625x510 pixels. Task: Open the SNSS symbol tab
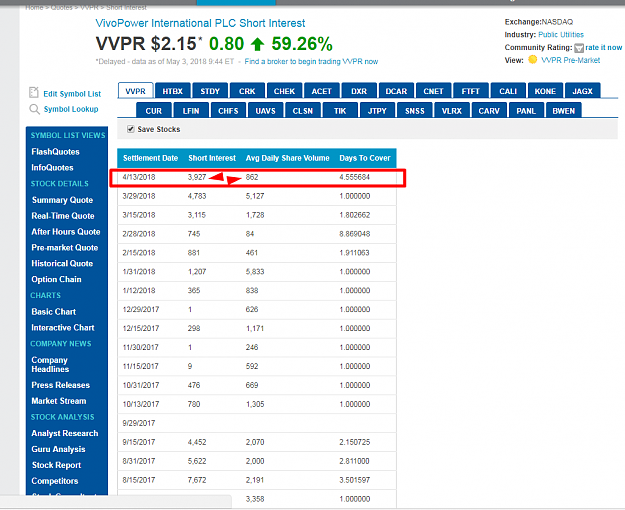click(x=415, y=110)
